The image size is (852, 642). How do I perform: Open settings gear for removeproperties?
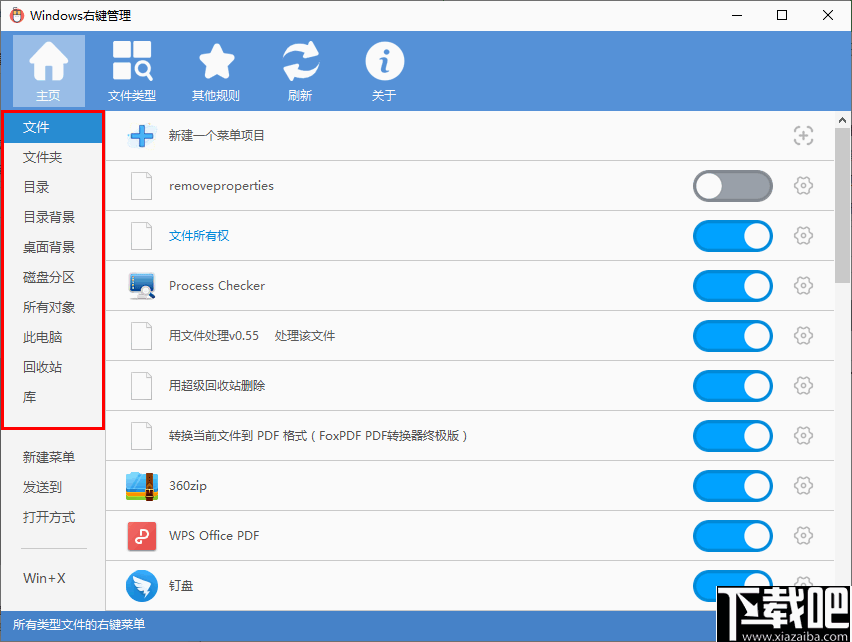click(x=803, y=186)
